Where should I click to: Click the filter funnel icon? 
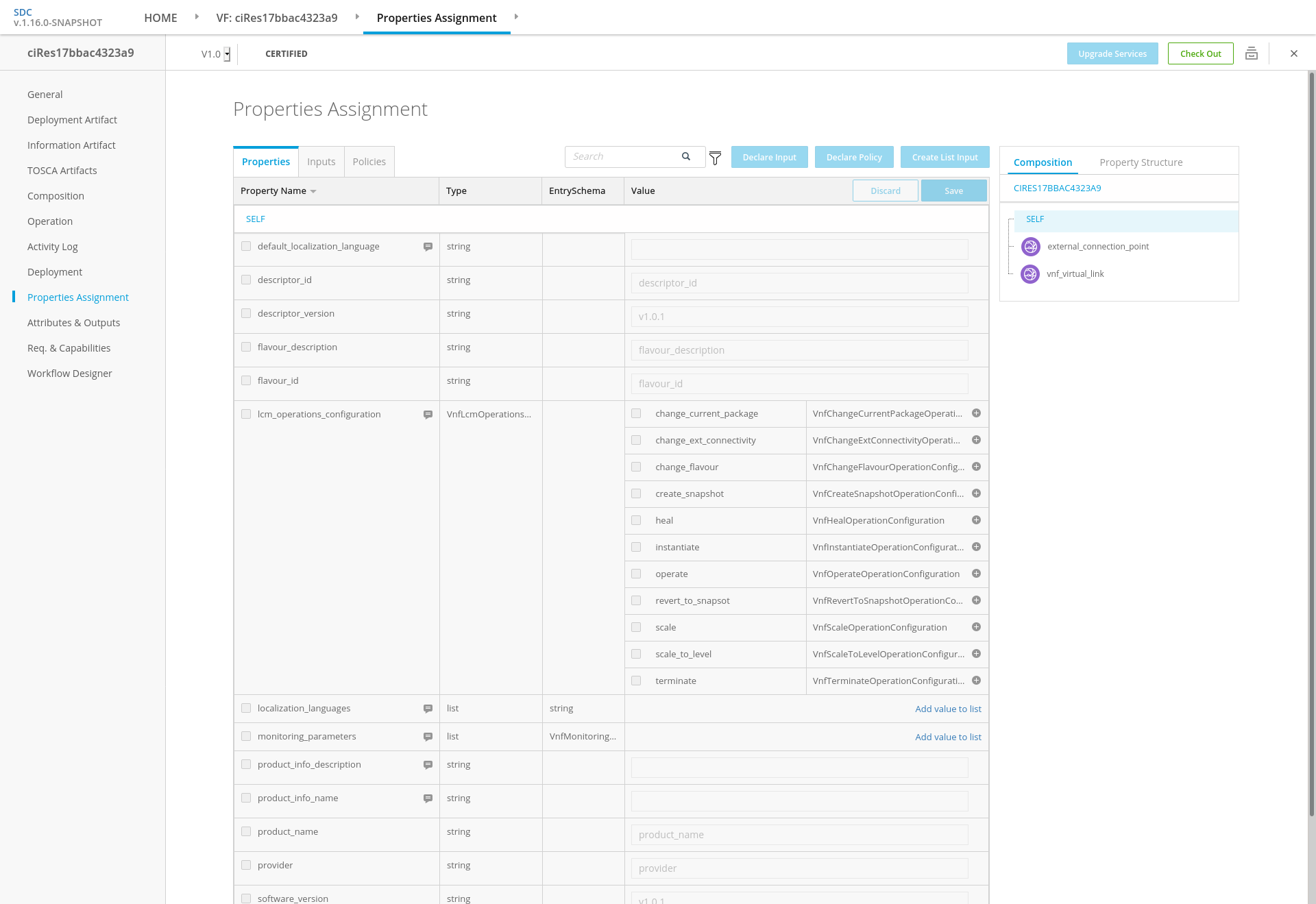click(715, 158)
